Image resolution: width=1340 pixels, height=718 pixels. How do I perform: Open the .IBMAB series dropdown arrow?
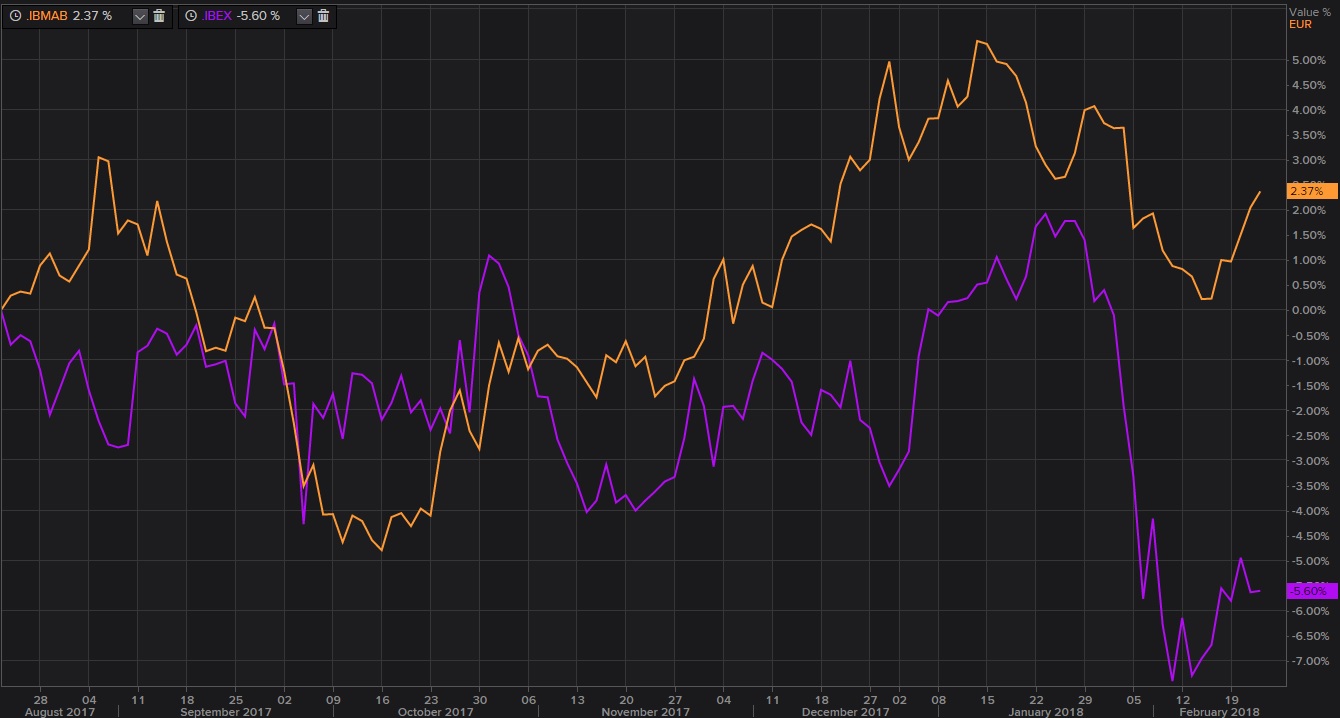139,16
